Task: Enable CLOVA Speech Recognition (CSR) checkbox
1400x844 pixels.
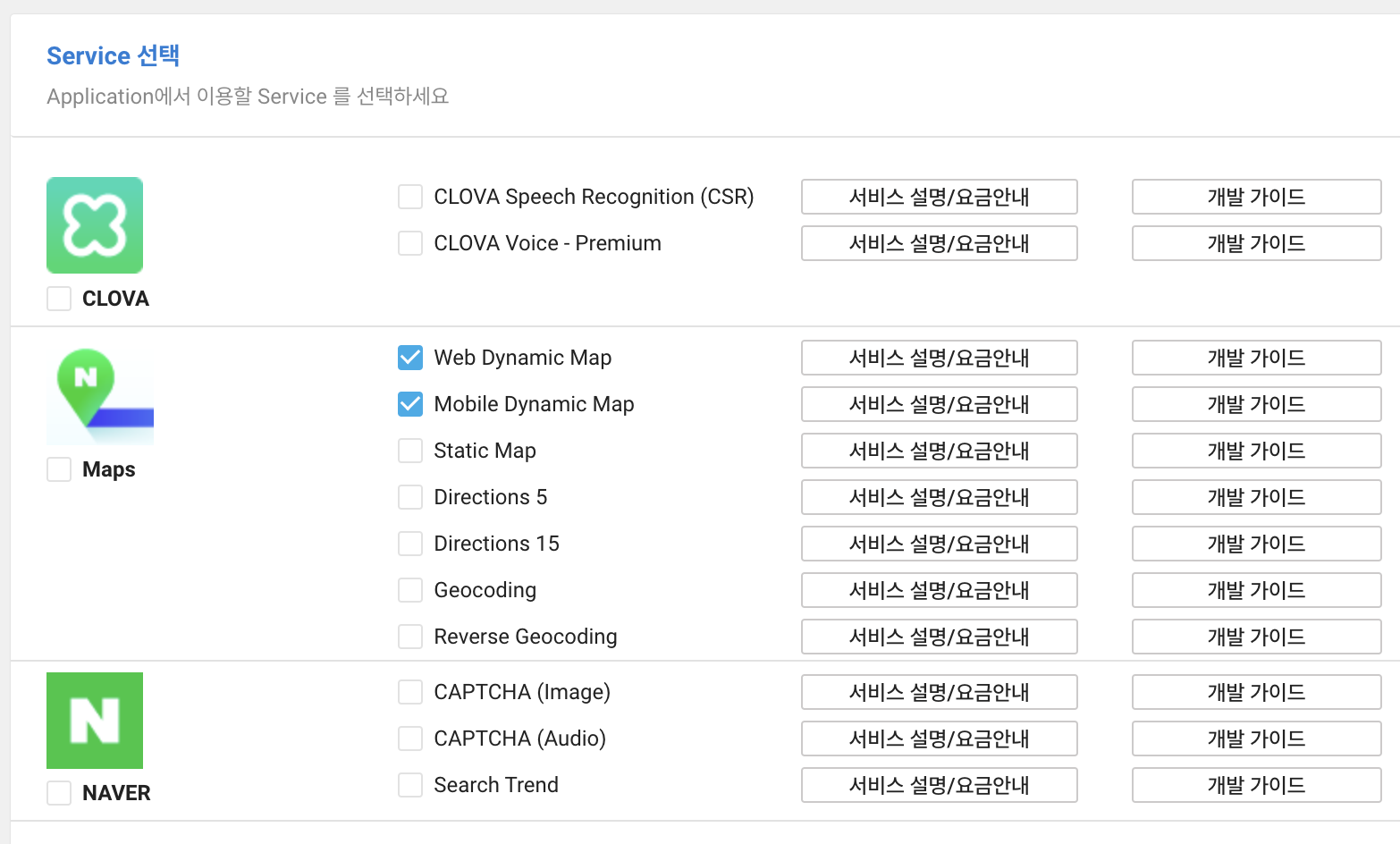Action: pos(410,197)
